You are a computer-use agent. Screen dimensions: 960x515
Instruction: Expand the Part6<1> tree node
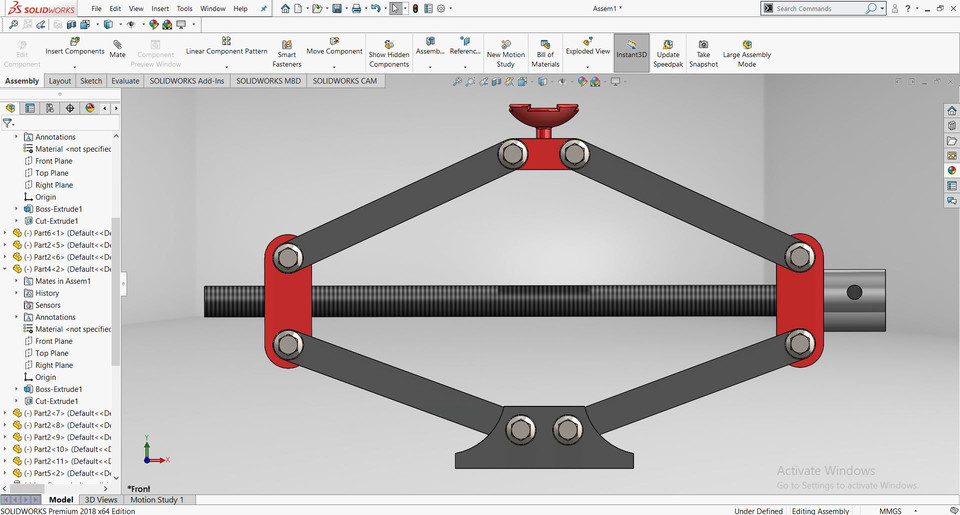pyautogui.click(x=5, y=233)
